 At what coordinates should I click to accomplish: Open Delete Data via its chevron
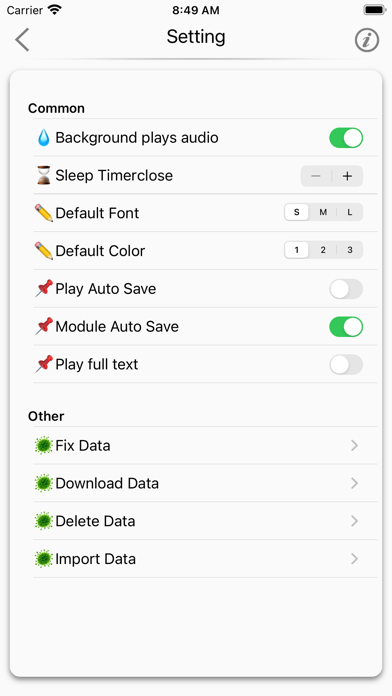click(354, 521)
